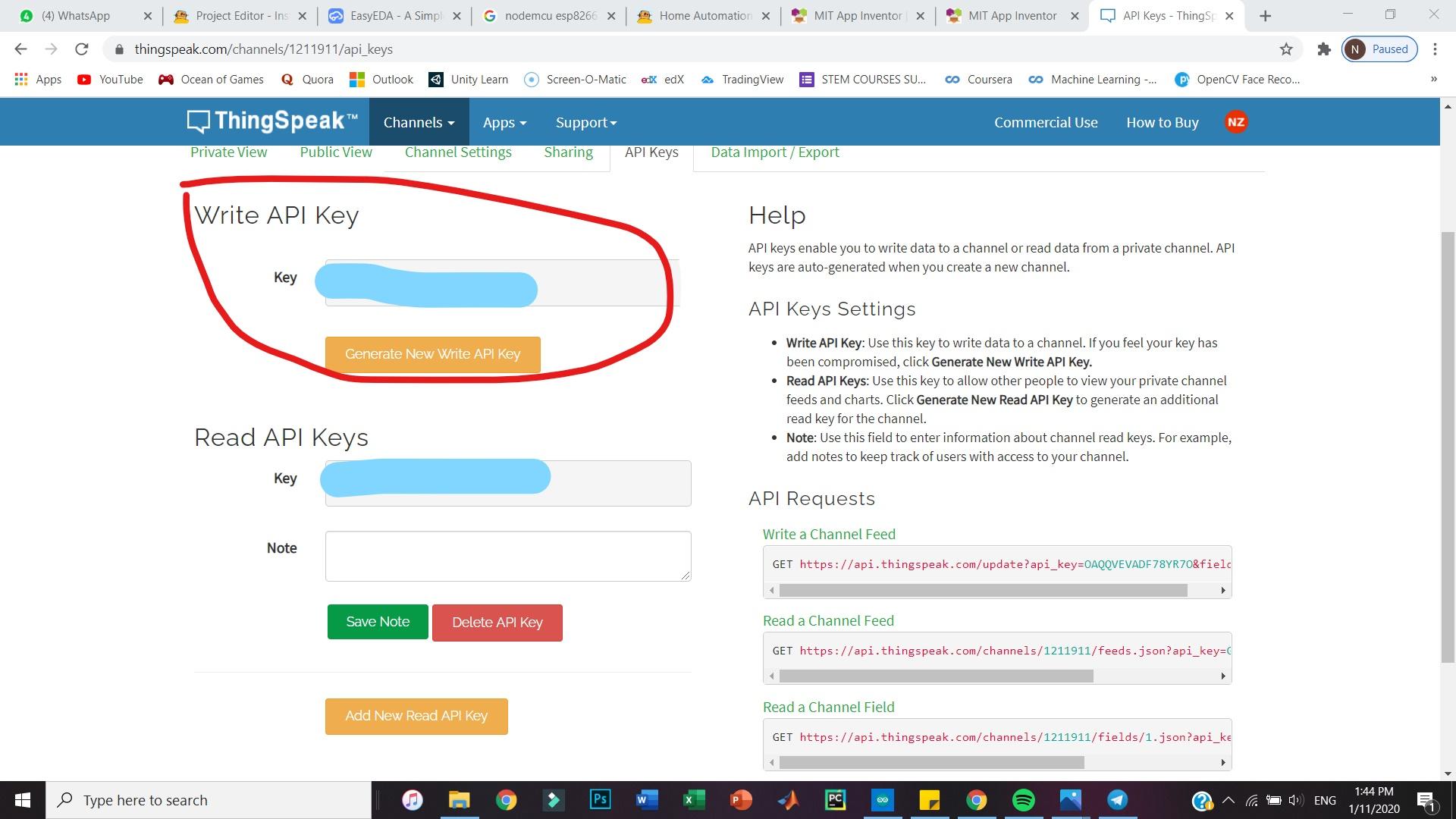Image resolution: width=1456 pixels, height=819 pixels.
Task: Open the volume control in tray
Action: [x=1295, y=800]
